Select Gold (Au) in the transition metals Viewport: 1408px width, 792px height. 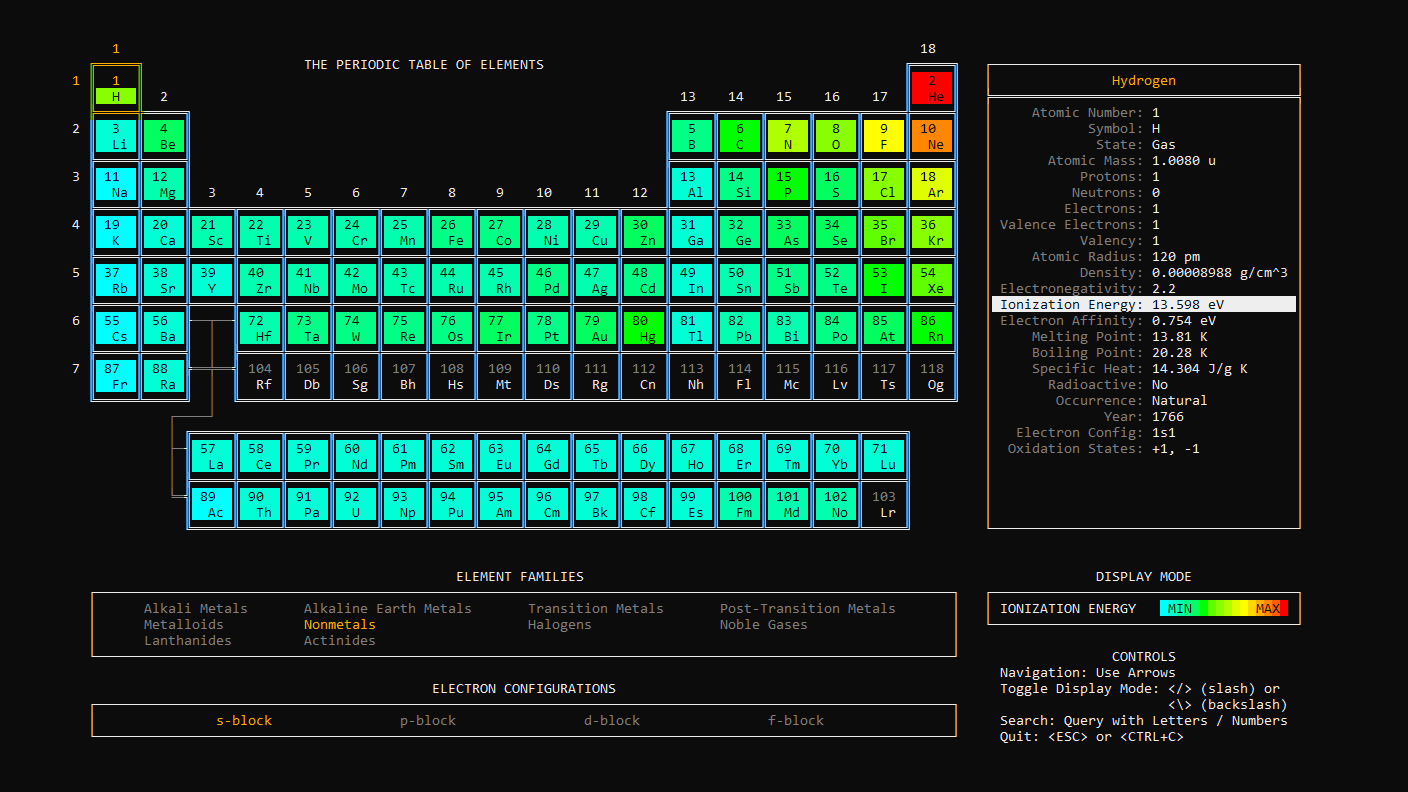(x=596, y=328)
